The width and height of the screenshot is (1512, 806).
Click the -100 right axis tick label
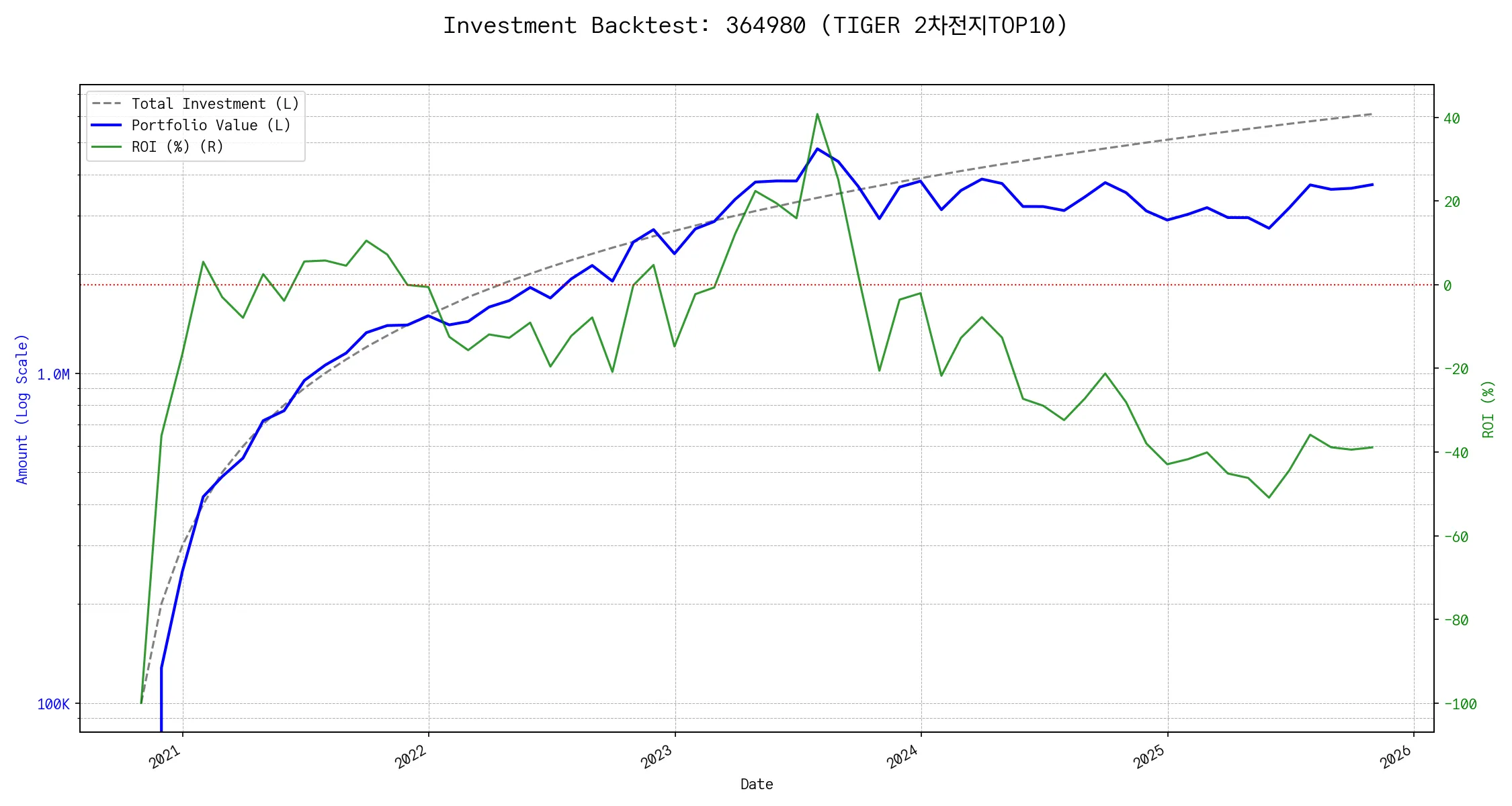(x=1460, y=705)
